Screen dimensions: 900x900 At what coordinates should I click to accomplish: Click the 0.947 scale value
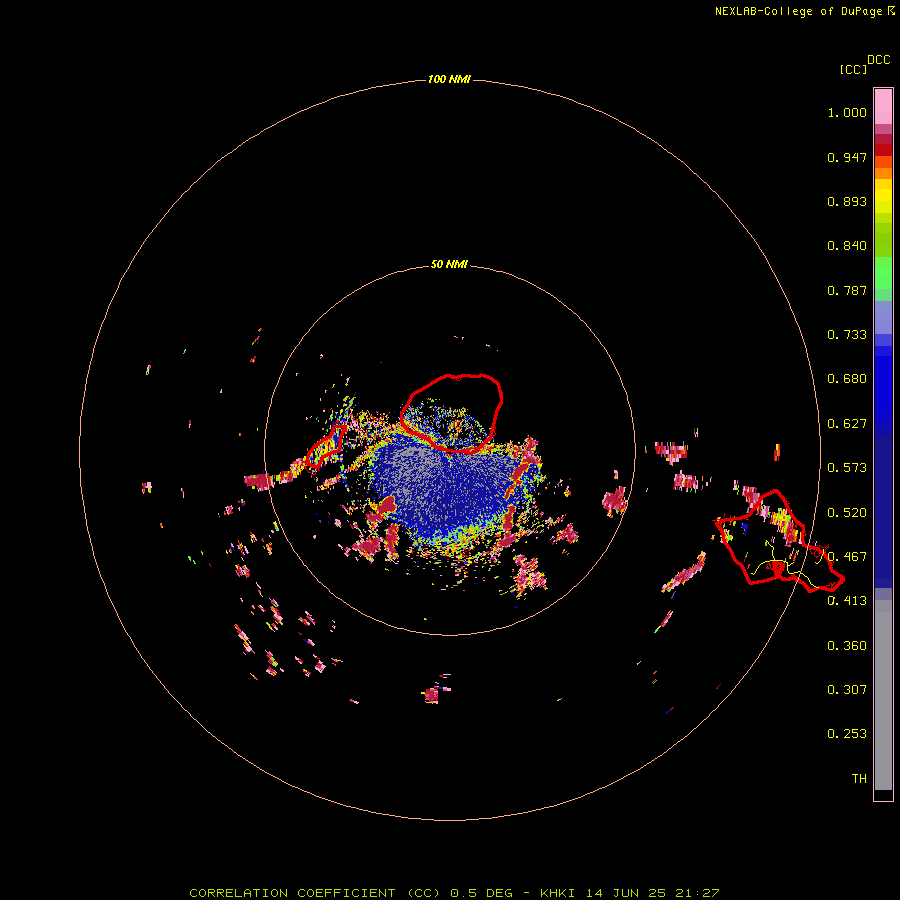point(847,157)
